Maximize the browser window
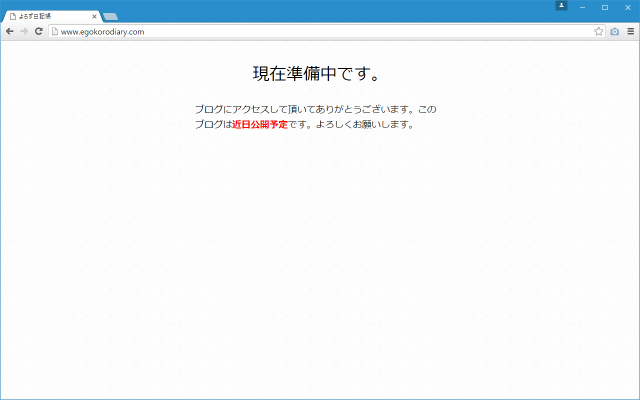Viewport: 640px width, 400px height. pos(605,7)
